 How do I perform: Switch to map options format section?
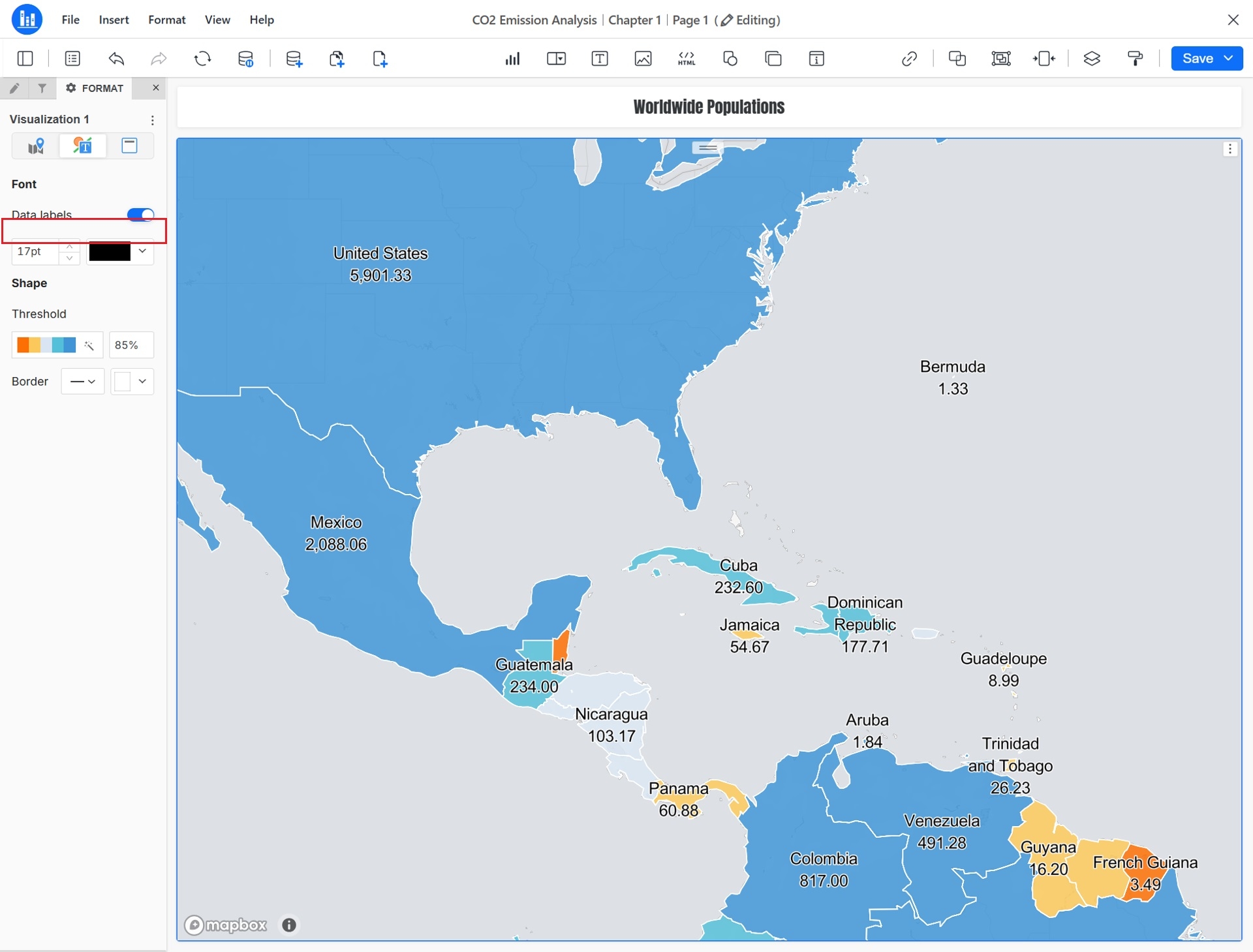click(x=36, y=146)
